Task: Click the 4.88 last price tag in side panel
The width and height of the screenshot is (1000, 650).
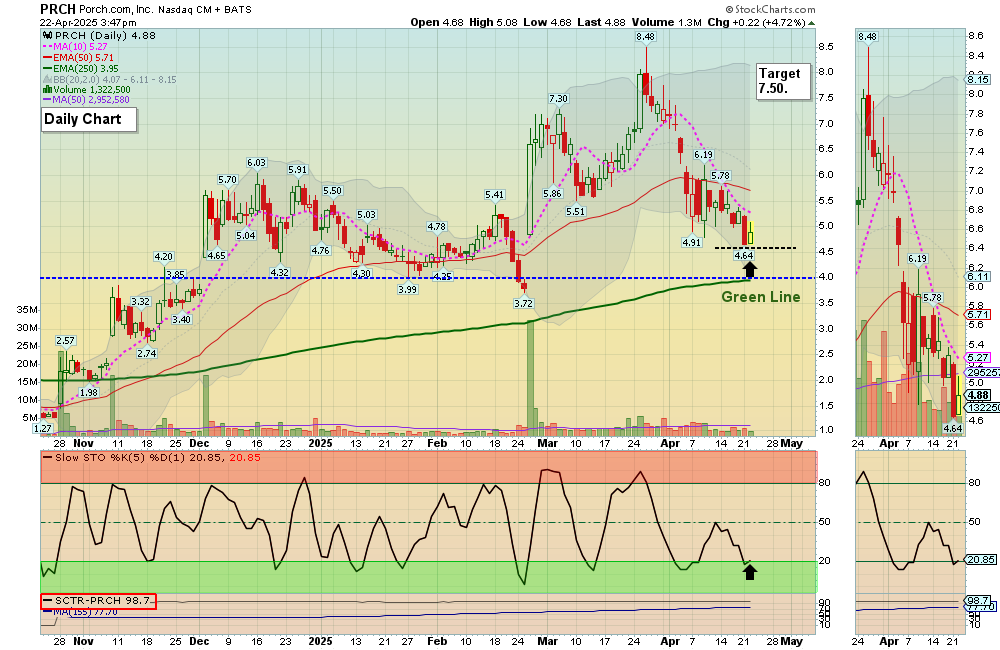Action: tap(978, 395)
